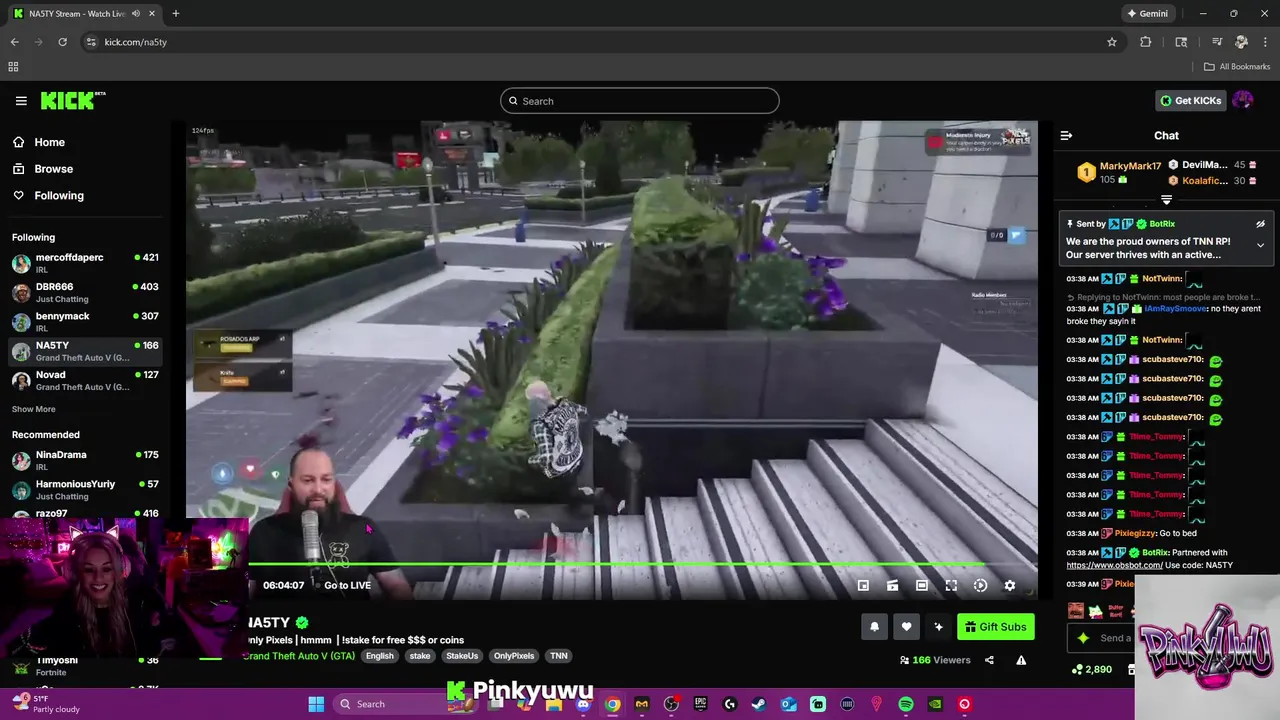Image resolution: width=1280 pixels, height=720 pixels.
Task: Expand the gift leaderboard pull-down handle
Action: point(1166,200)
